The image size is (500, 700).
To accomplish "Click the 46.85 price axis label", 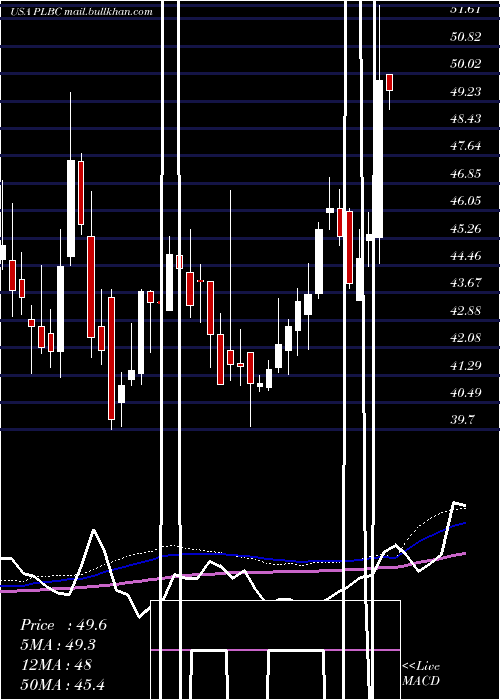I will pyautogui.click(x=466, y=174).
